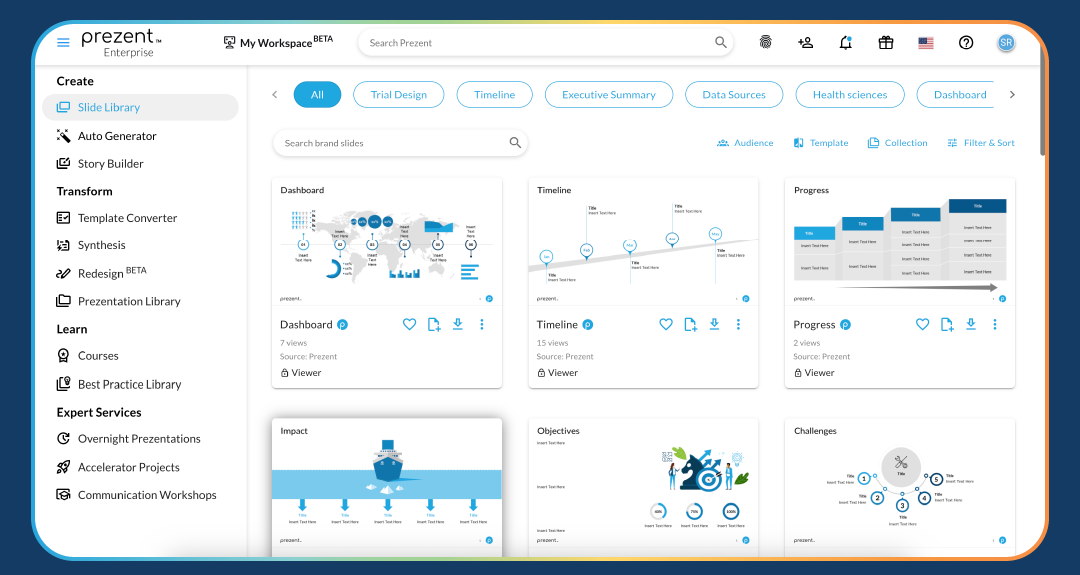Open the Collection panel
Screen dimensions: 1080x575
[x=897, y=143]
